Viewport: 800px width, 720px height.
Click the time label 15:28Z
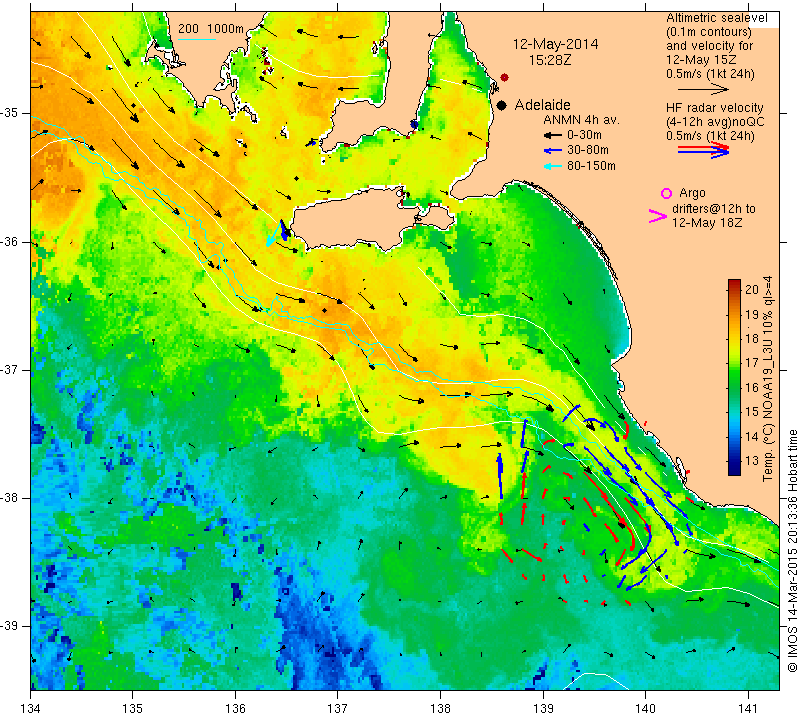(550, 60)
